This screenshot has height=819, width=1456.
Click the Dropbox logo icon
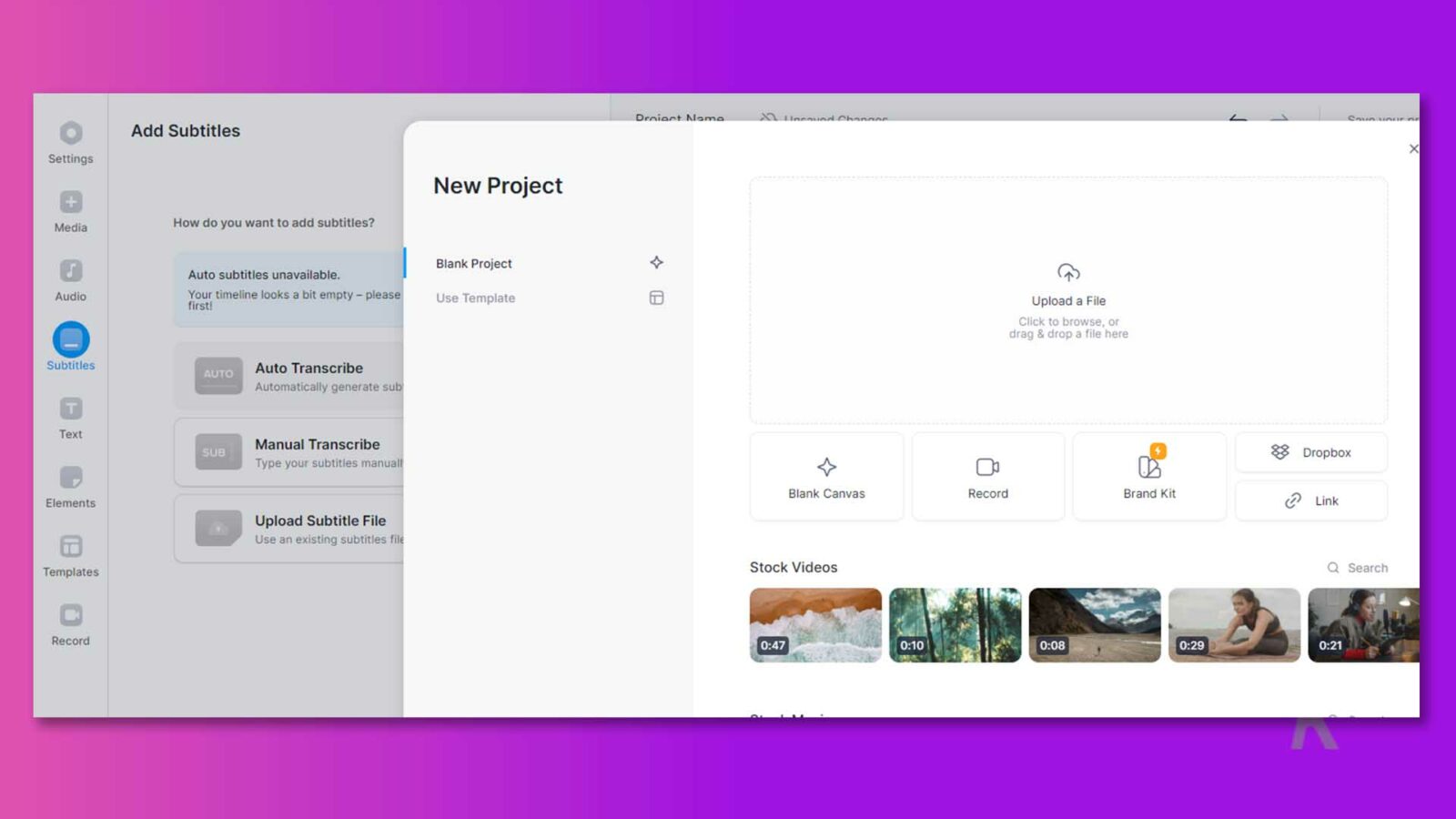tap(1279, 452)
